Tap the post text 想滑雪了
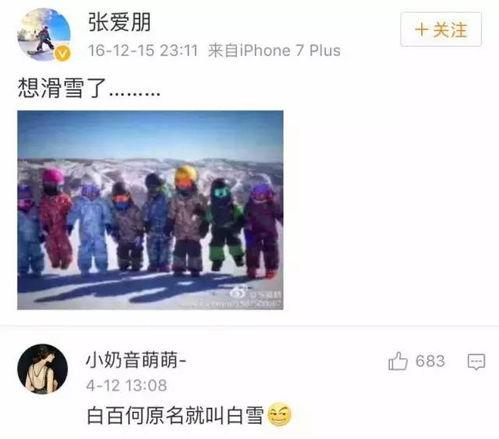Viewport: 499px width, 439px height. coord(61,88)
